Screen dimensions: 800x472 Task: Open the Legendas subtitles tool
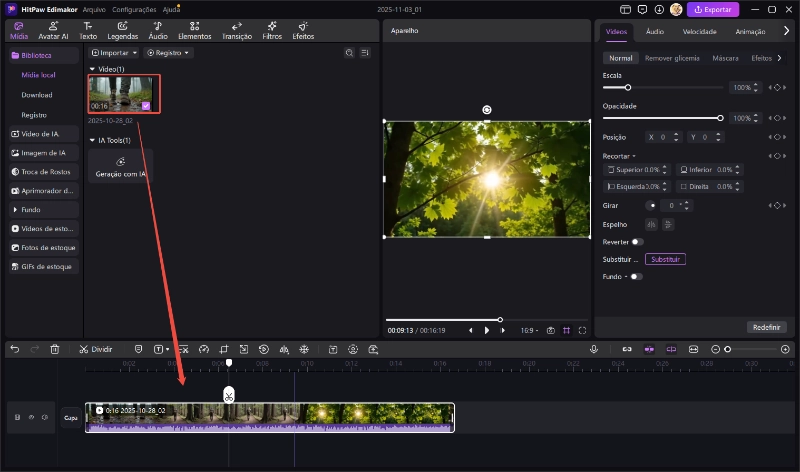[122, 31]
